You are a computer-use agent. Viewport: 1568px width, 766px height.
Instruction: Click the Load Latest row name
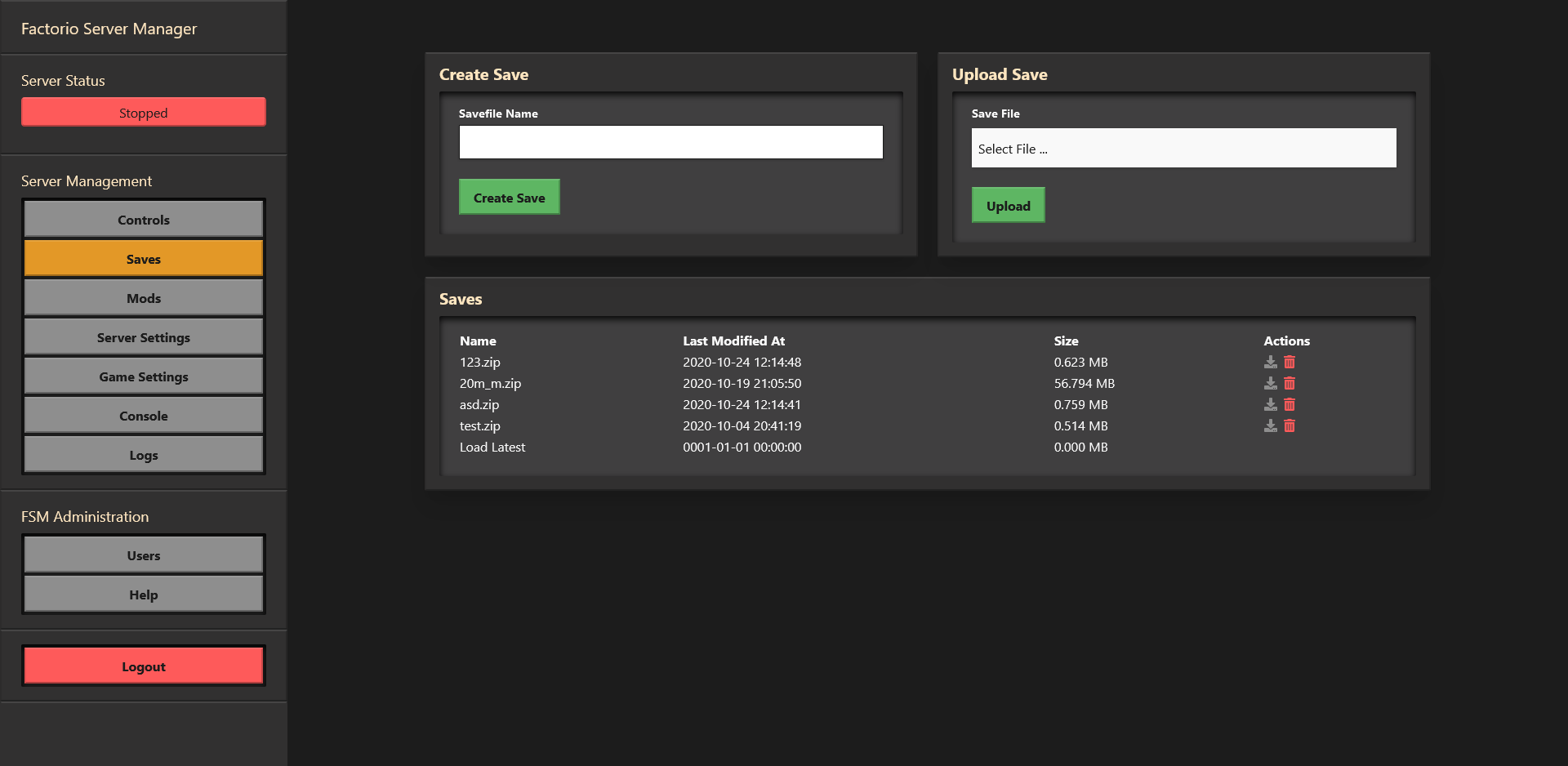tap(492, 447)
